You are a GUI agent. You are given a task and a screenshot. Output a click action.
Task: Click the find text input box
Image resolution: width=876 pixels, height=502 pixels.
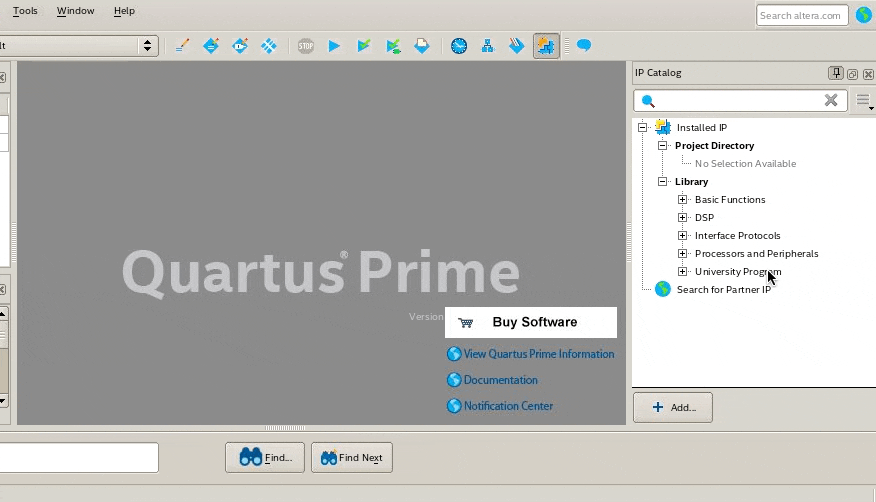(x=78, y=457)
